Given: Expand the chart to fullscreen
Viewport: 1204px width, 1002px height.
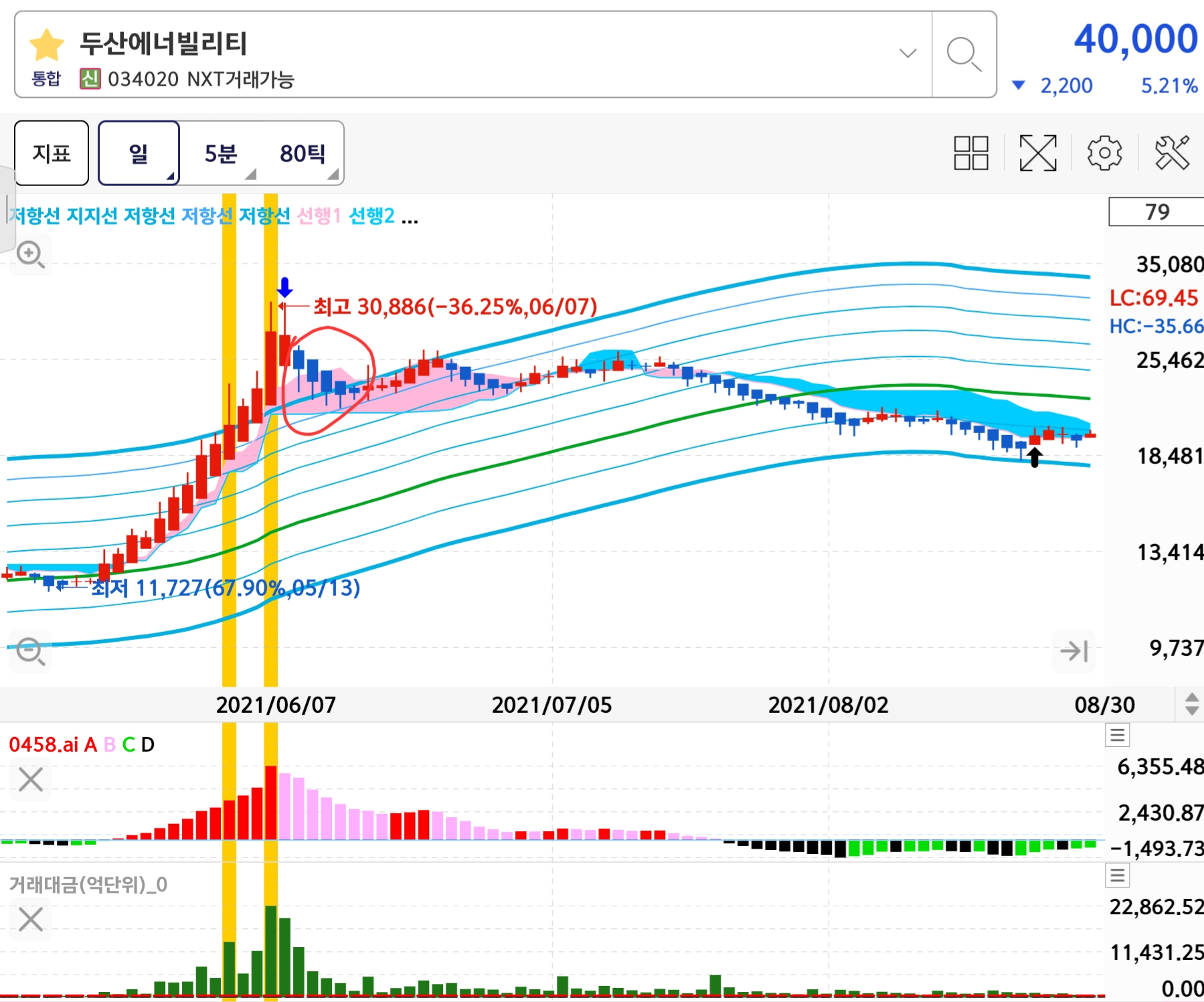Looking at the screenshot, I should click(1038, 153).
